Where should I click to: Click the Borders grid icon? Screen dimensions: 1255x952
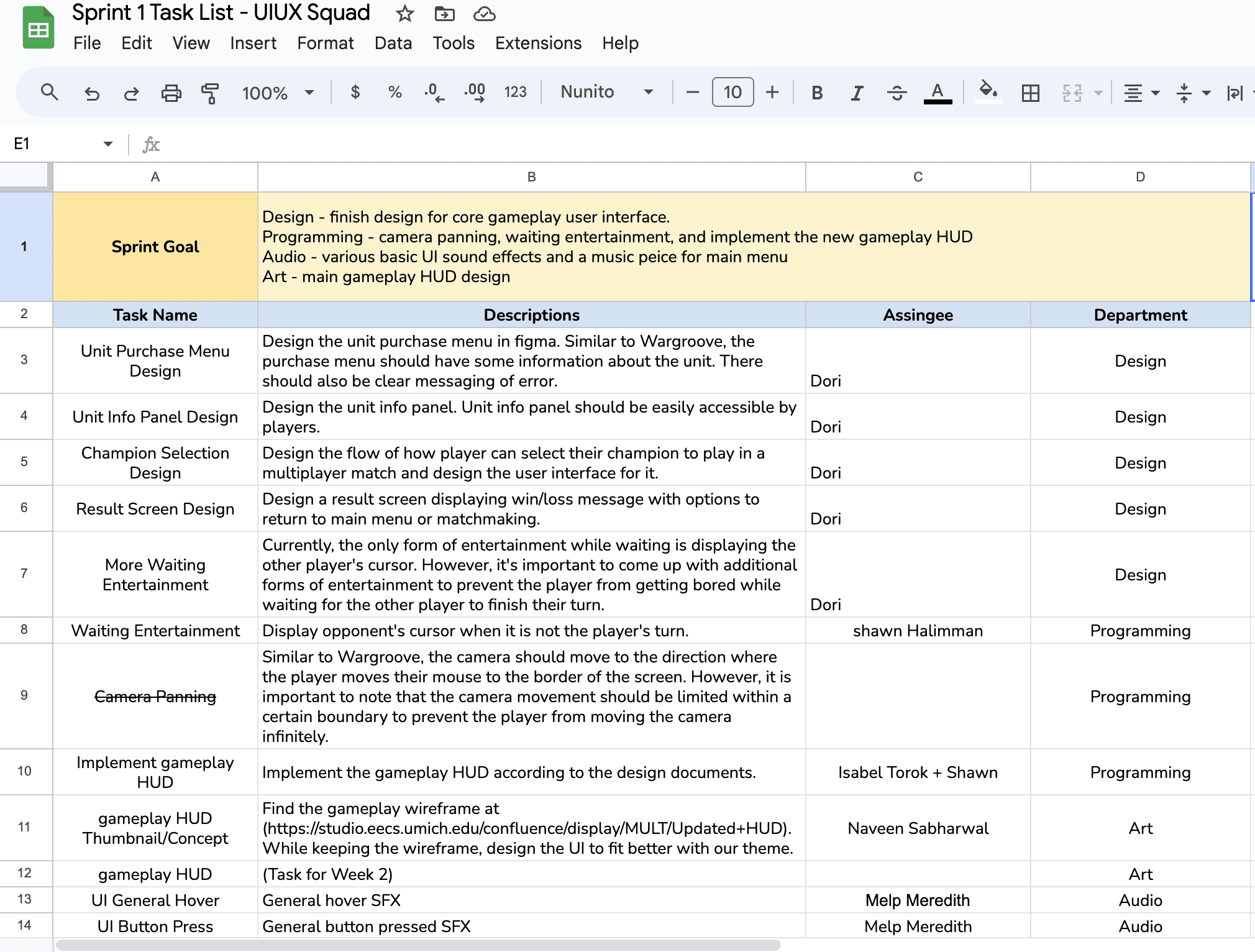[1030, 93]
